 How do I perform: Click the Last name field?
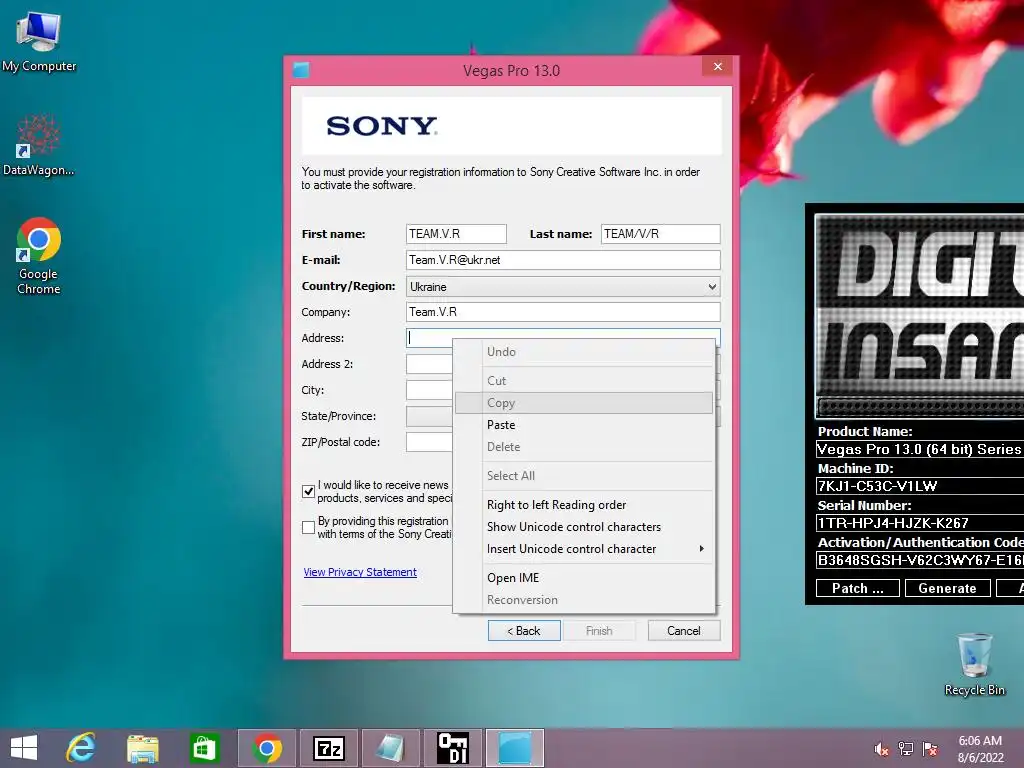(x=660, y=234)
